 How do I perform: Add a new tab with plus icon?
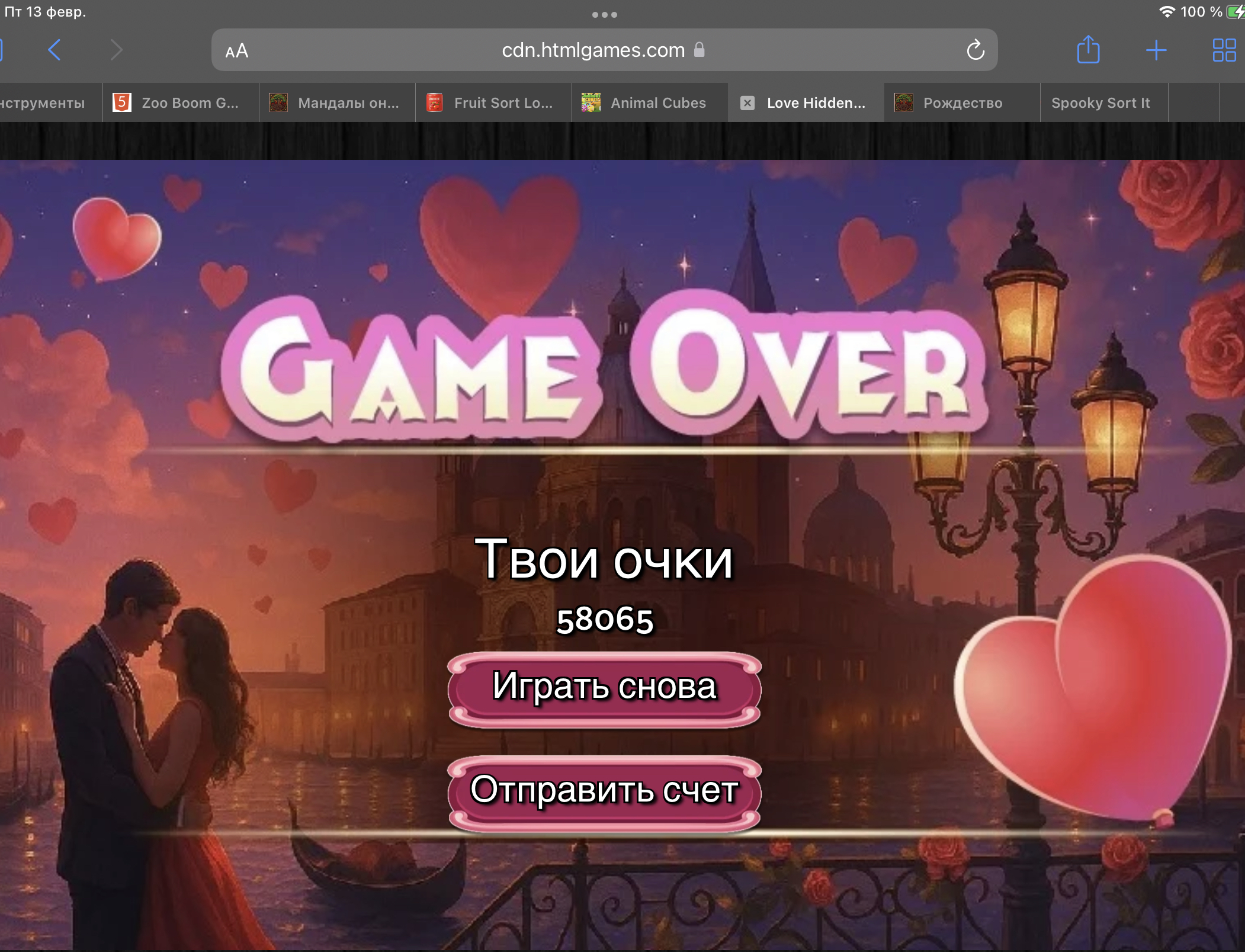tap(1156, 50)
